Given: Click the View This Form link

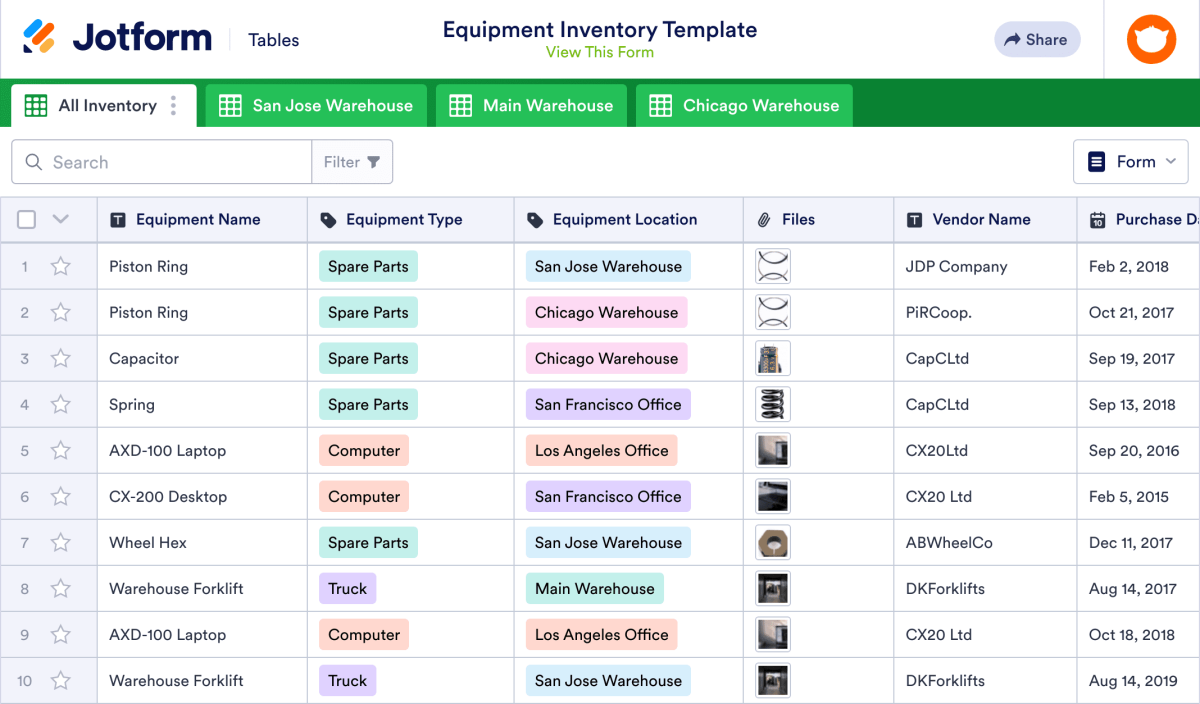Looking at the screenshot, I should tap(600, 52).
